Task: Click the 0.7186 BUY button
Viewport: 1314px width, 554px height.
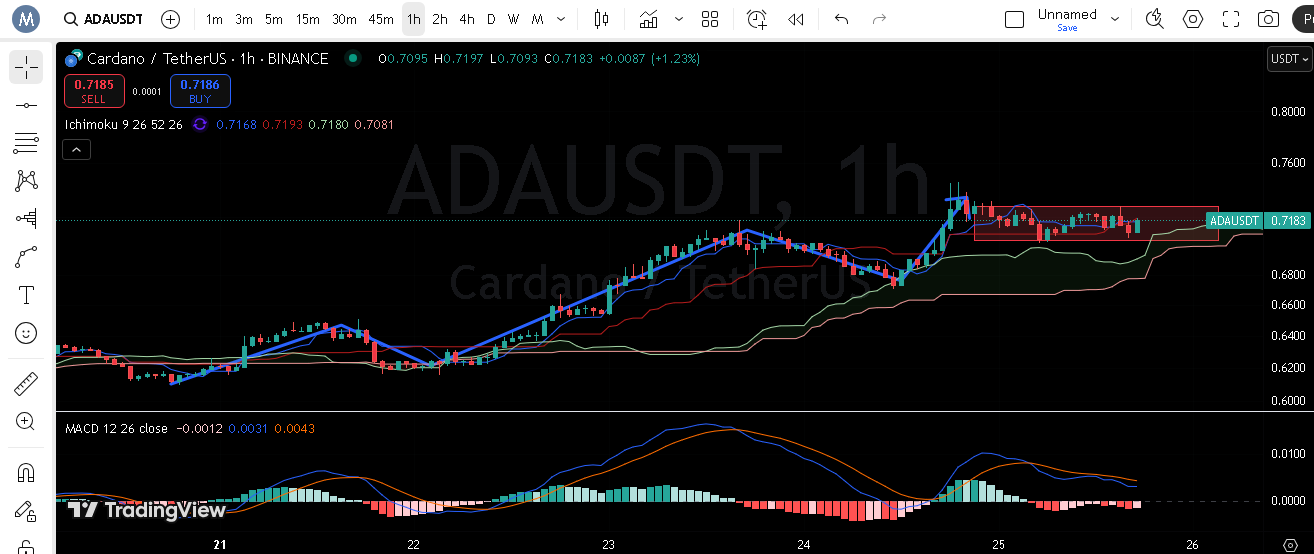Action: [200, 91]
